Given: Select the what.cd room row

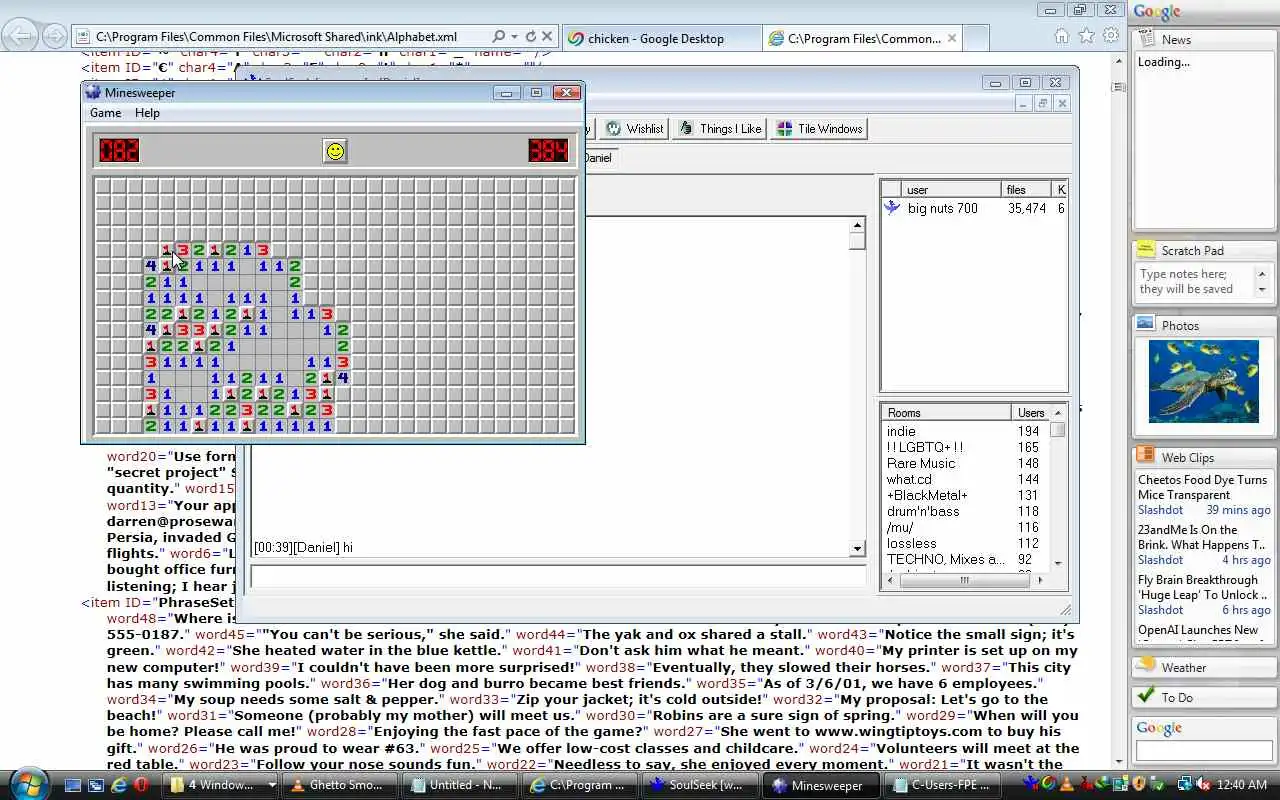Looking at the screenshot, I should coord(965,479).
